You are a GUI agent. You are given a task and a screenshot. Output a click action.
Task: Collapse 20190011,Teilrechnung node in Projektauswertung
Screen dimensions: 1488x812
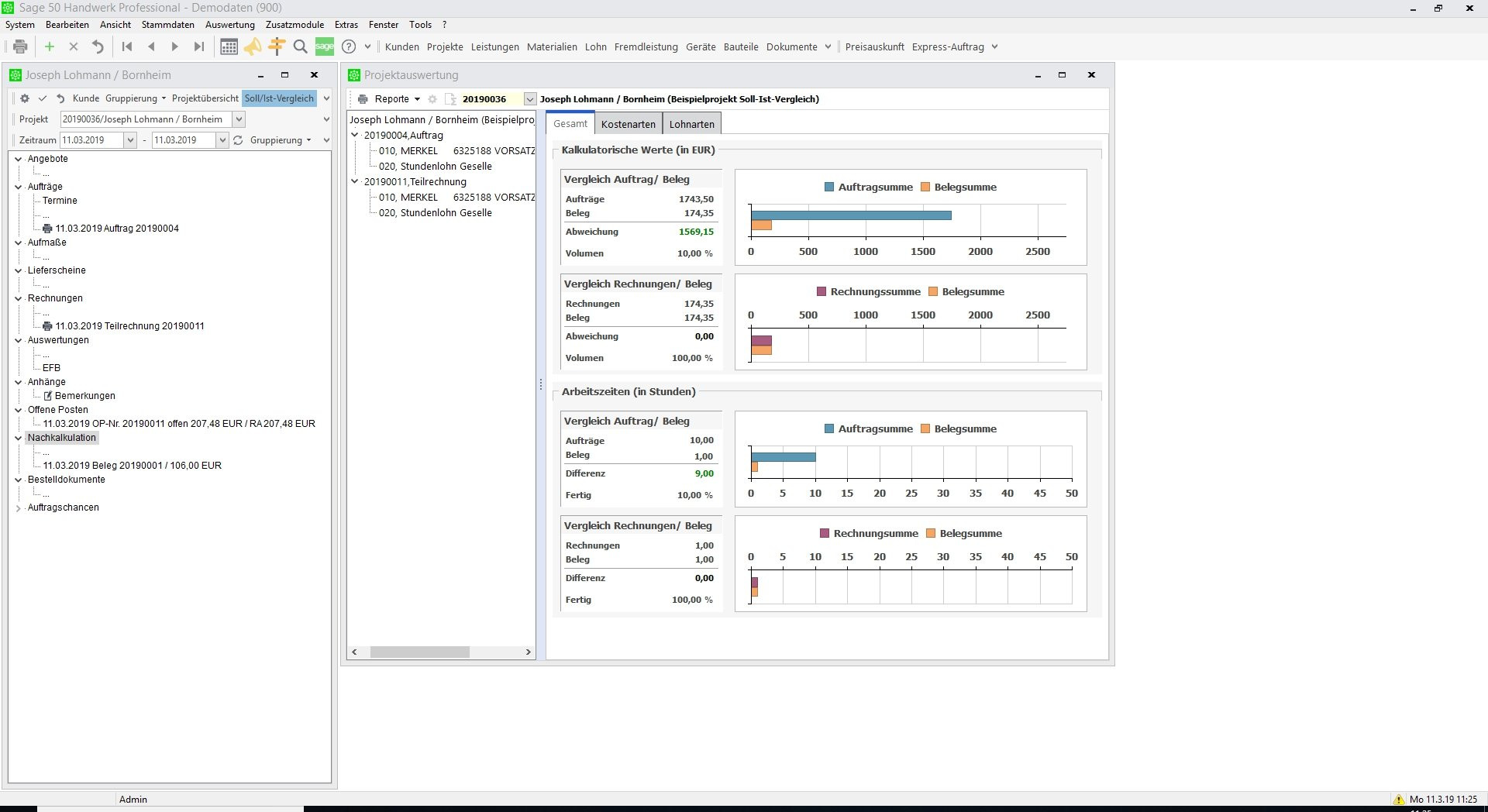pos(355,181)
